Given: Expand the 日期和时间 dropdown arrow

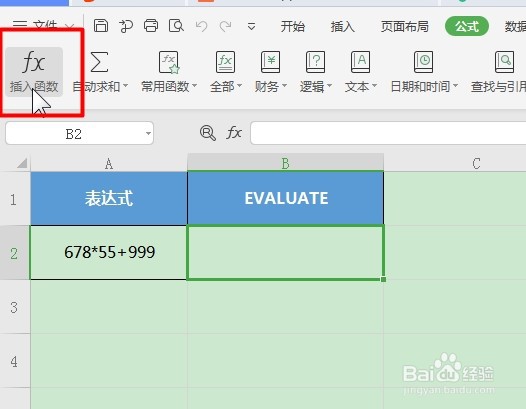Looking at the screenshot, I should tap(455, 86).
